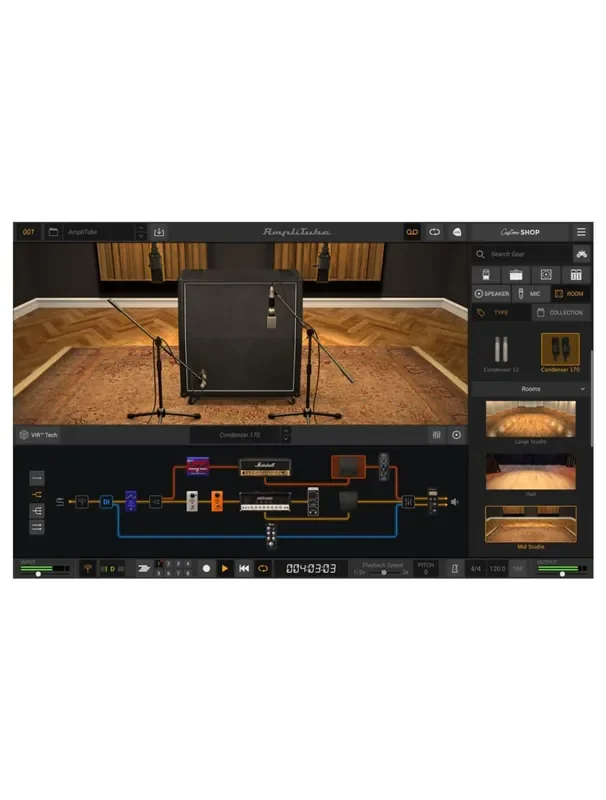Select the COLLECTION filter tab
The height and width of the screenshot is (800, 606).
pos(560,312)
